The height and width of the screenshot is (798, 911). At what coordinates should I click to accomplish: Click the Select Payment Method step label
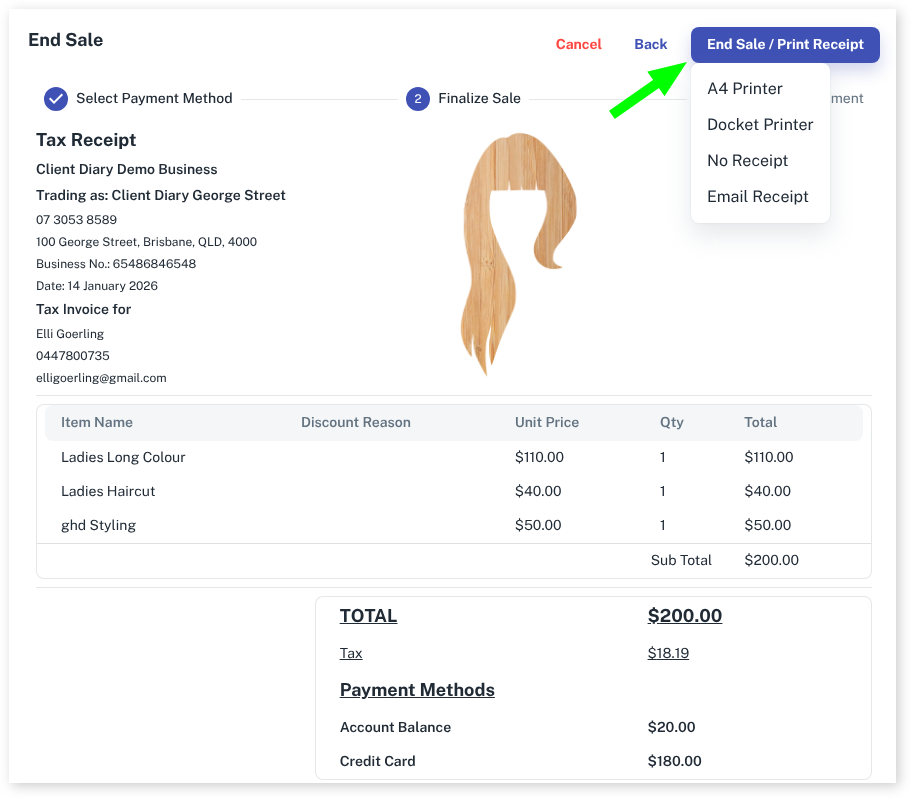click(x=154, y=98)
